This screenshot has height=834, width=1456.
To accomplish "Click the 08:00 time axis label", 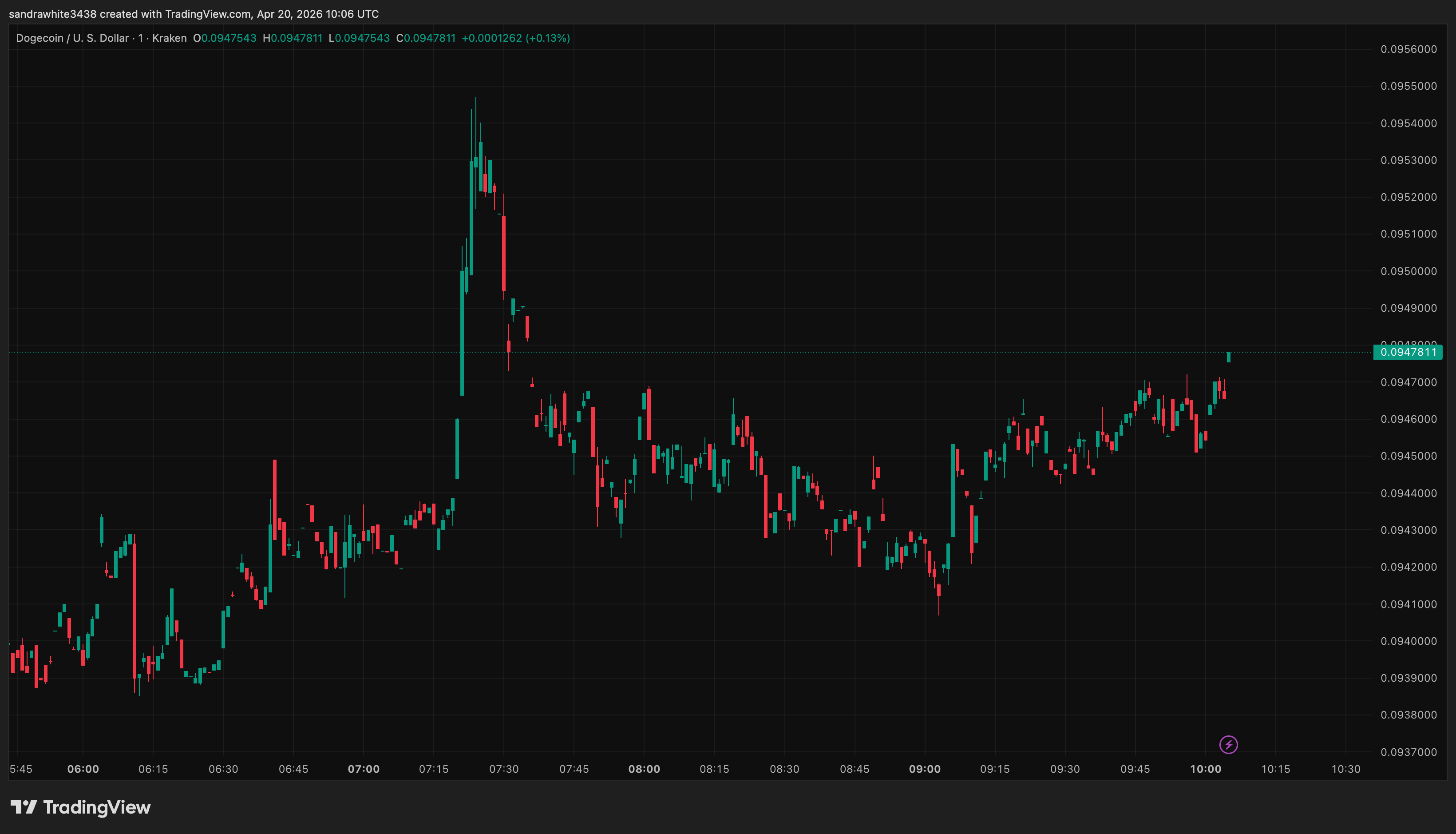I will pyautogui.click(x=644, y=769).
